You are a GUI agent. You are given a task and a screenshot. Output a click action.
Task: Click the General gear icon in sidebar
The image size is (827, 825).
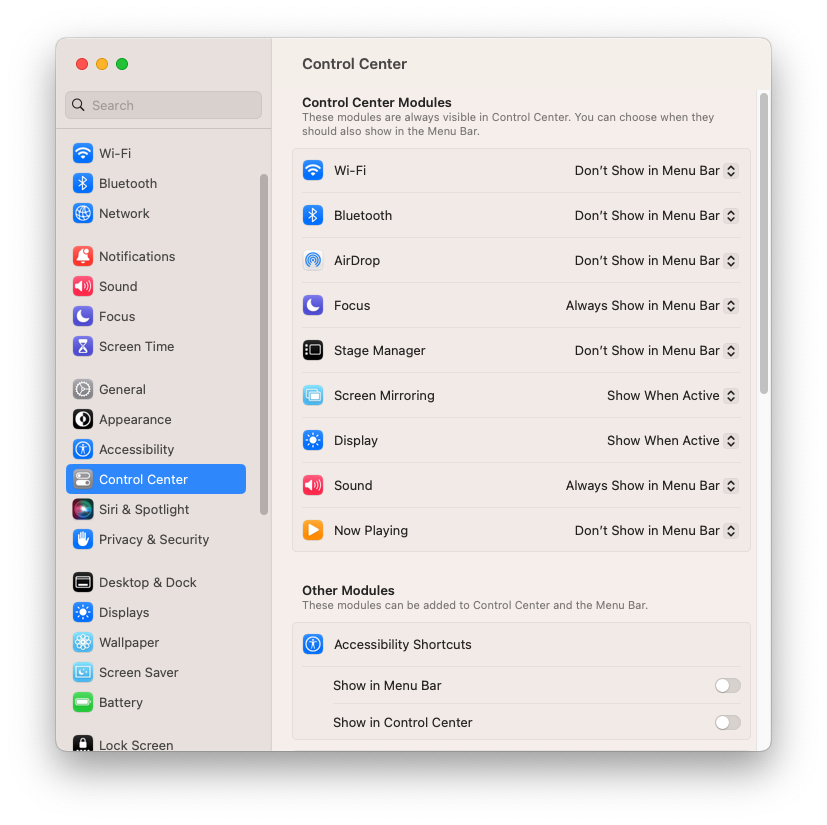(83, 389)
